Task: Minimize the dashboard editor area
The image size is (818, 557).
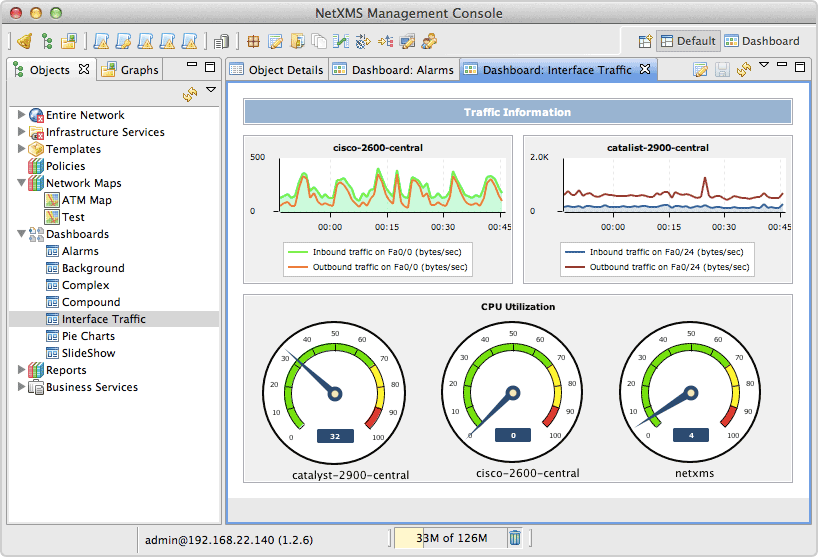Action: click(781, 65)
